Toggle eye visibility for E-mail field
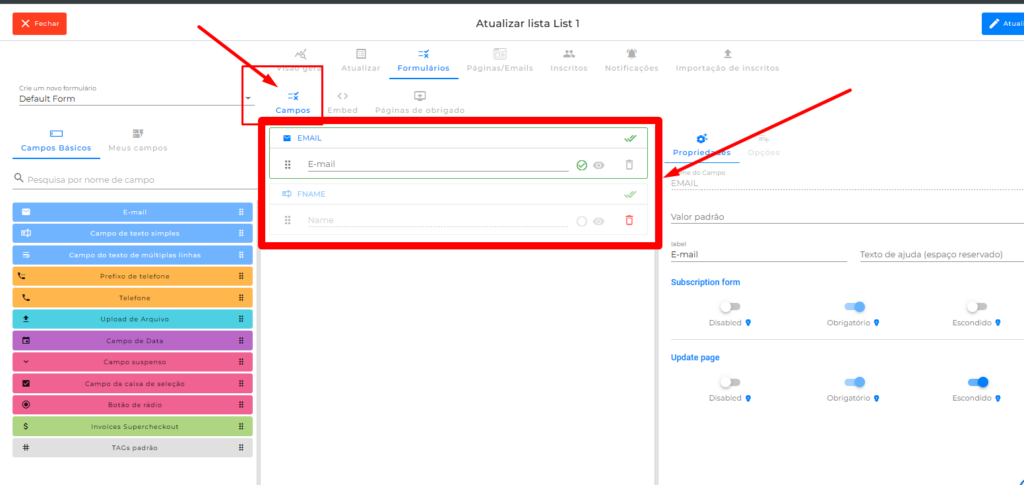 click(599, 165)
